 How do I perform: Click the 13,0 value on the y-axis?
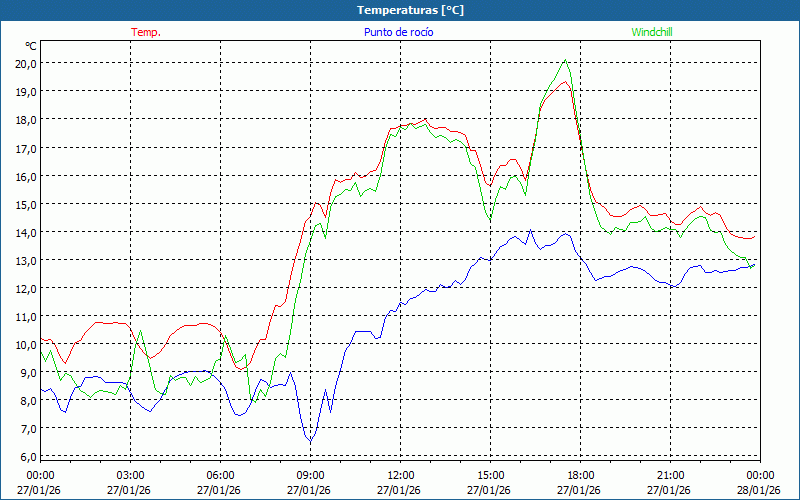click(x=26, y=260)
